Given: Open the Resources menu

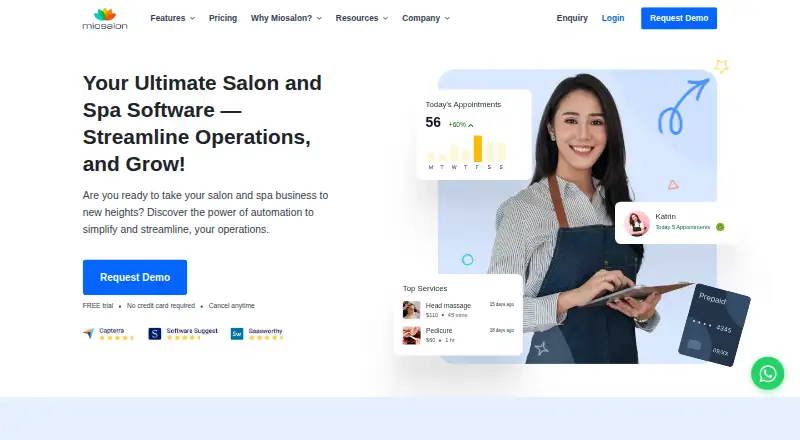Looking at the screenshot, I should tap(357, 18).
